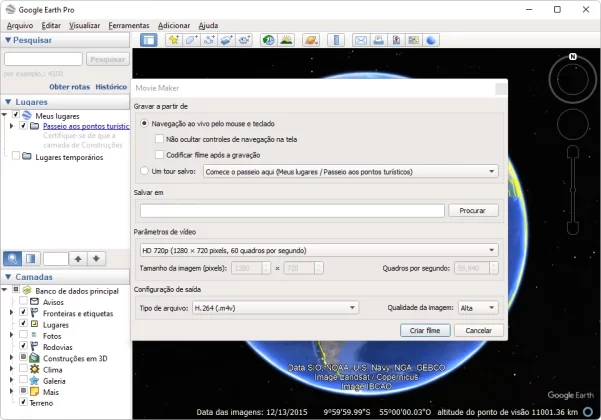Save image toolbar icon
601x420 pixels.
396,40
